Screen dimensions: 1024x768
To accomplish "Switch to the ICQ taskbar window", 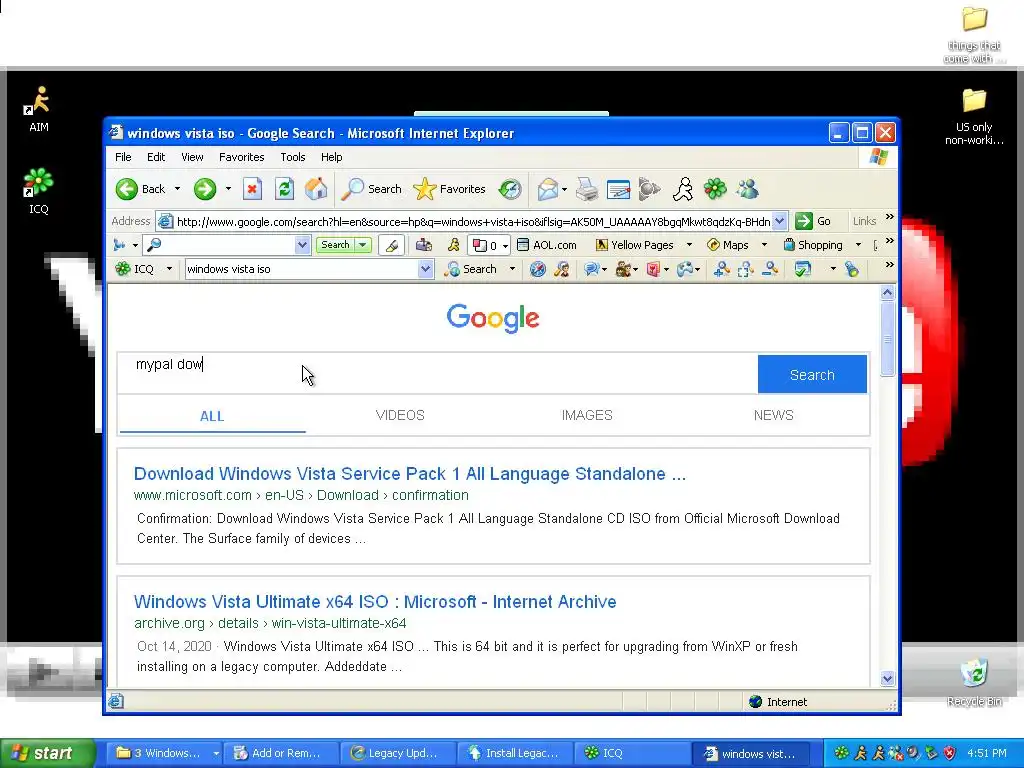I will (x=630, y=753).
